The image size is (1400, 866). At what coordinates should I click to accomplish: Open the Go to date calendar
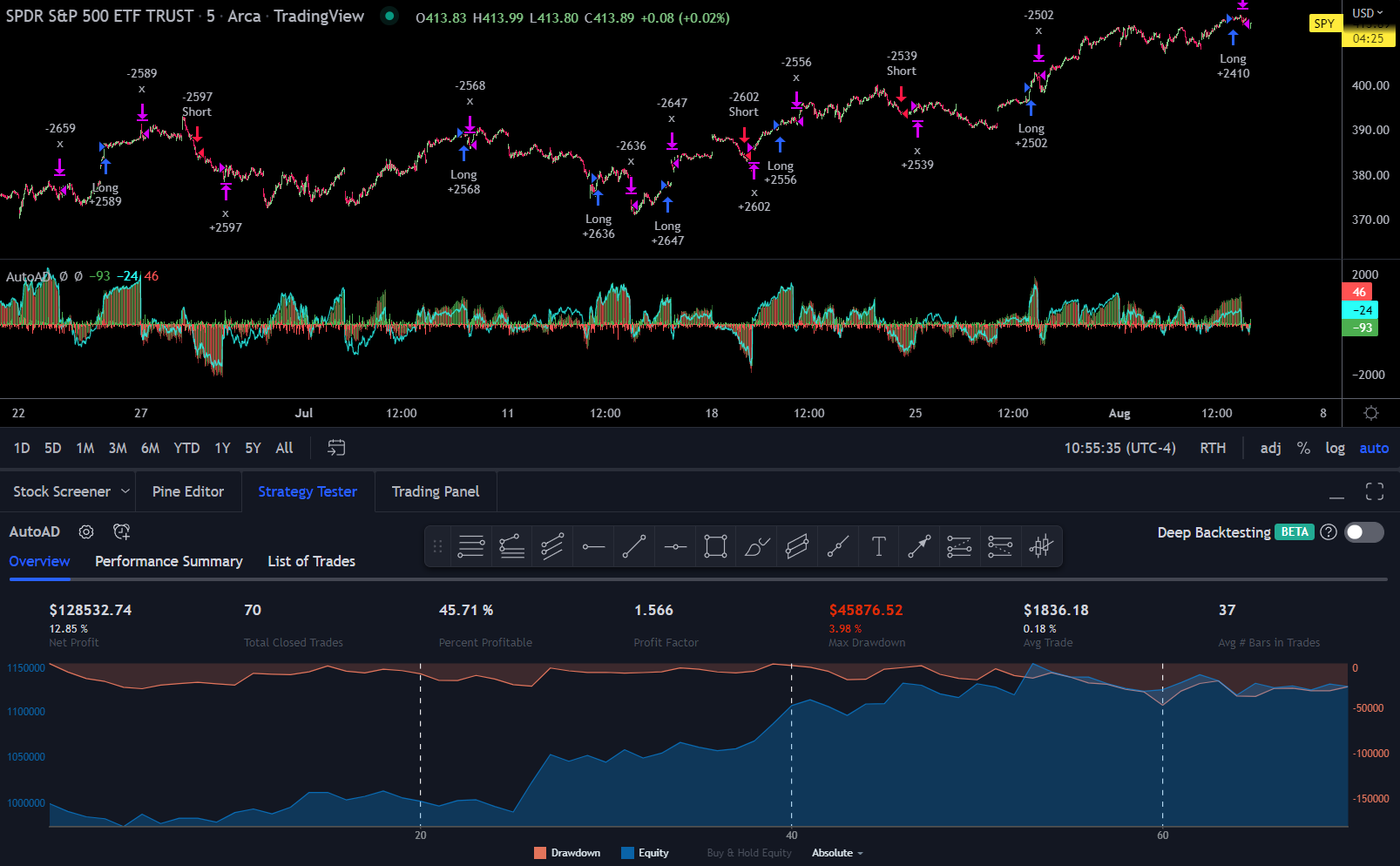pos(336,448)
